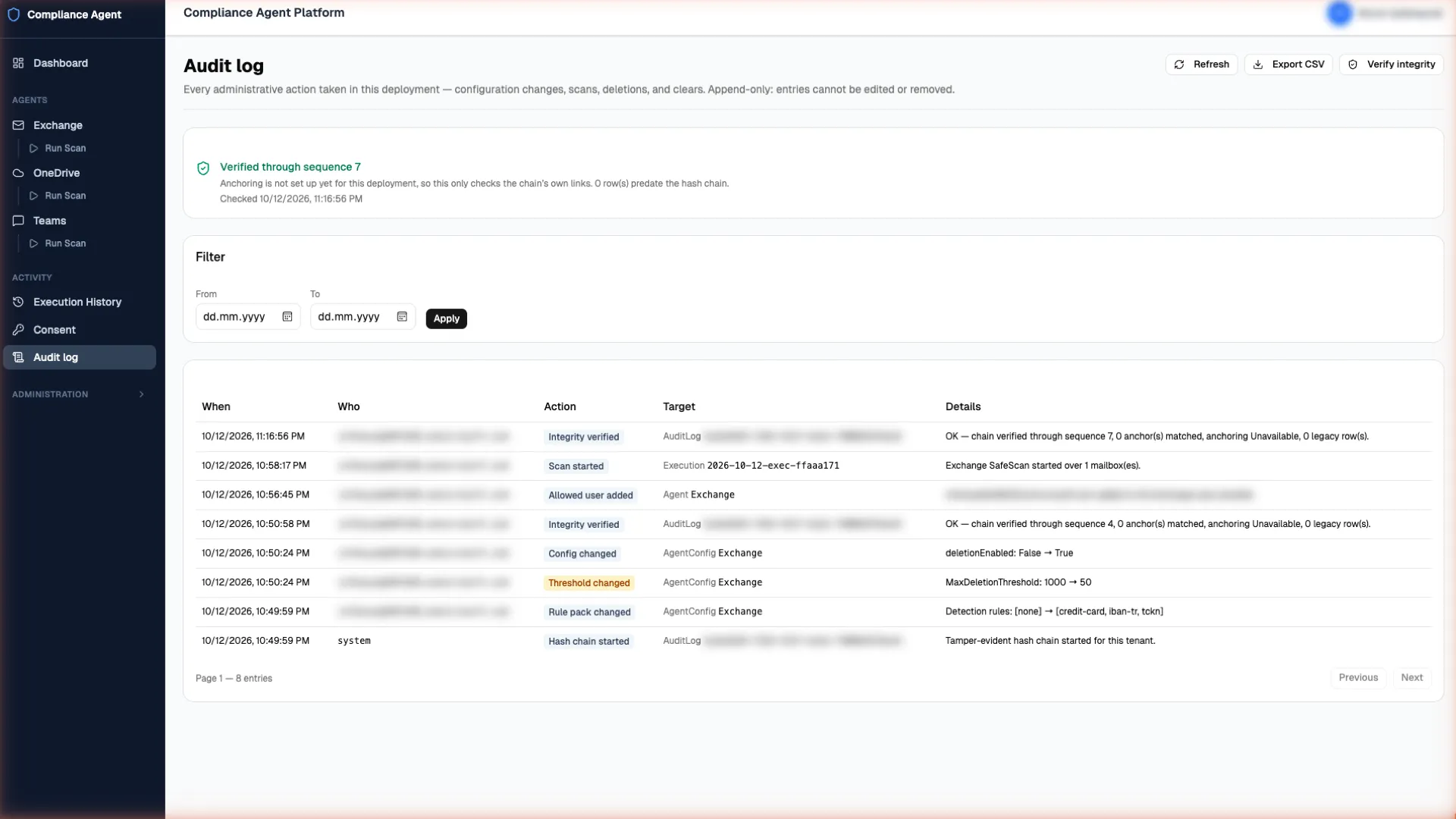The image size is (1456, 819).
Task: Go to the Next page of entries
Action: (x=1411, y=678)
